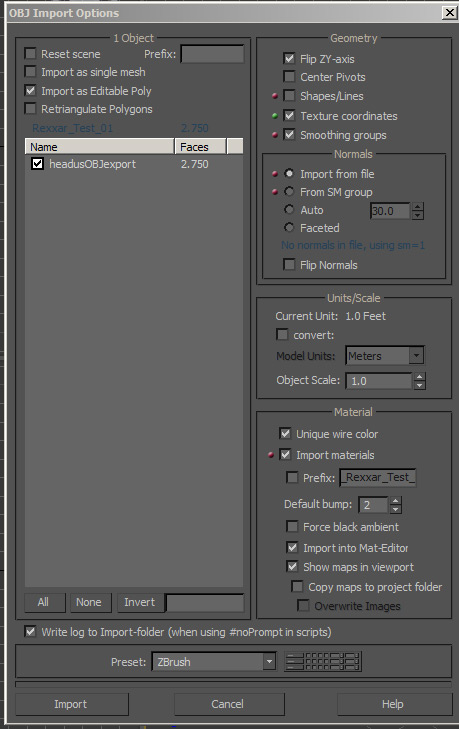The height and width of the screenshot is (729, 459).
Task: Click the All selection button
Action: coord(44,602)
